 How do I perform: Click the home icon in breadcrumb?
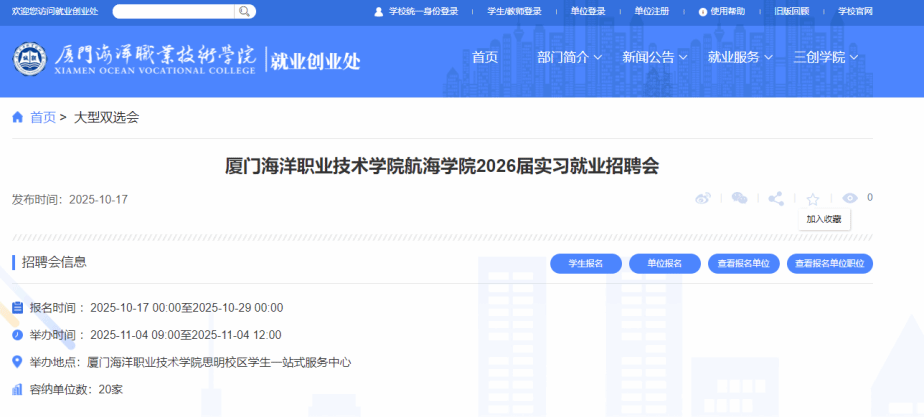(x=18, y=117)
